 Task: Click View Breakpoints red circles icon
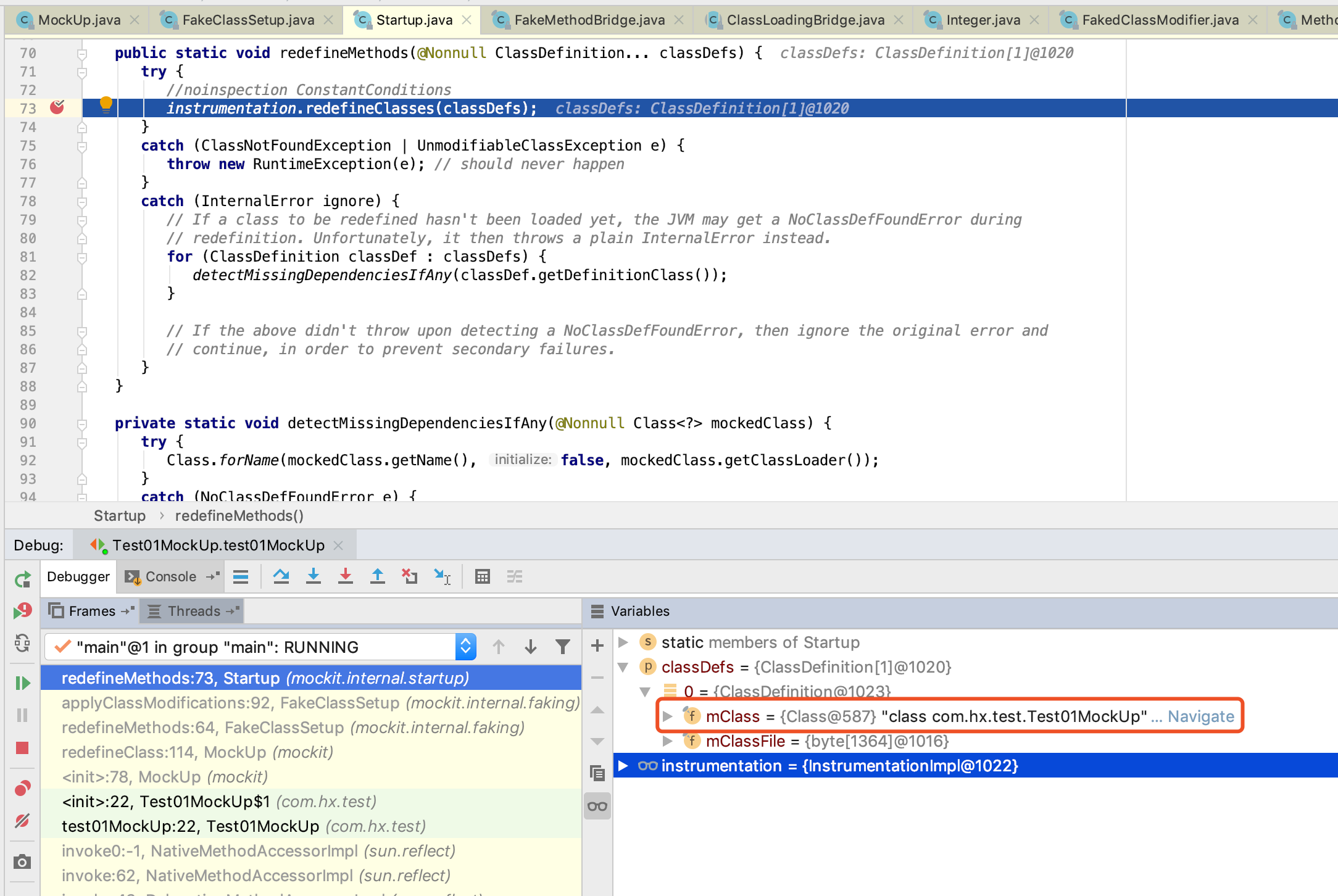pyautogui.click(x=22, y=788)
